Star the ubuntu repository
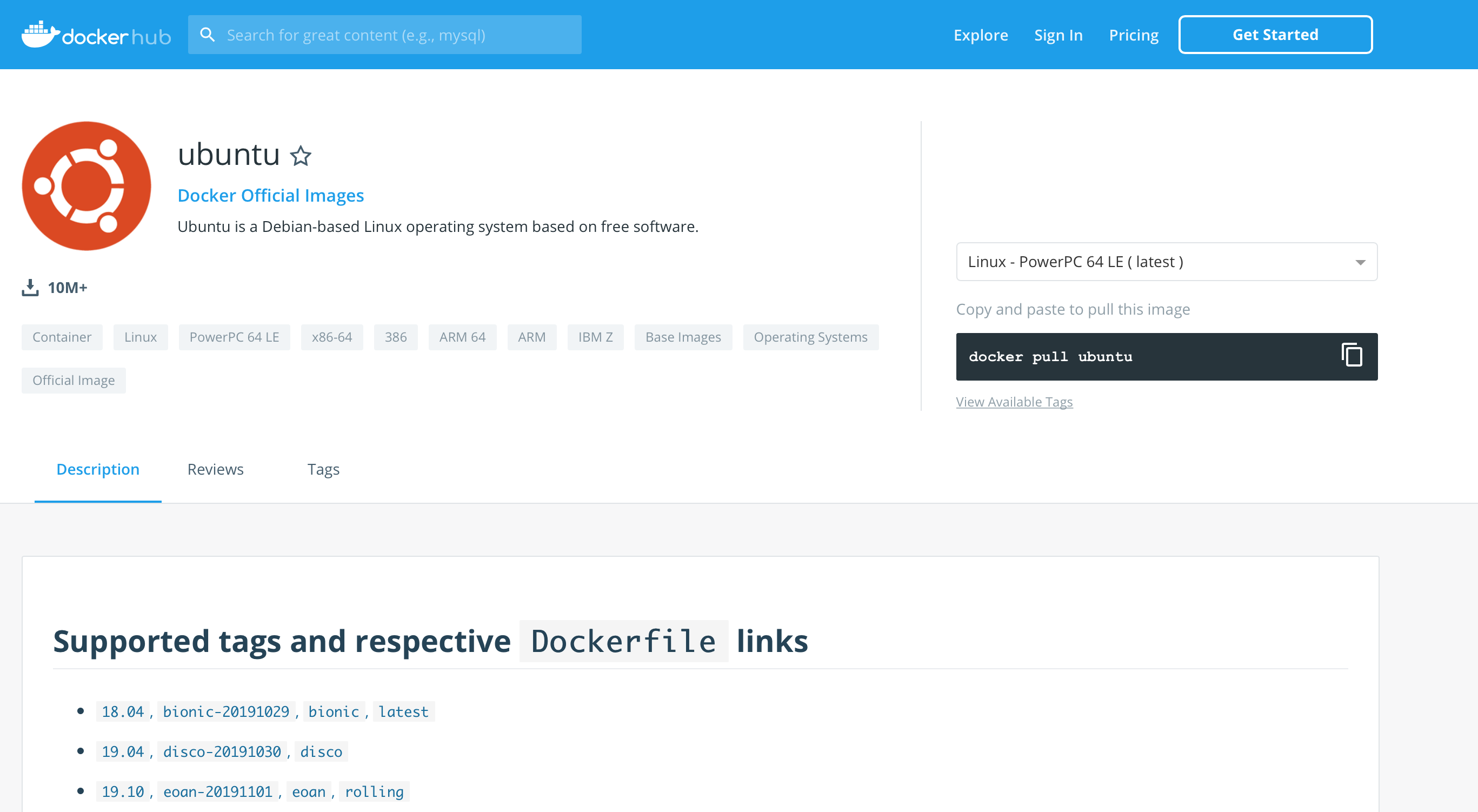Viewport: 1478px width, 812px height. tap(301, 156)
